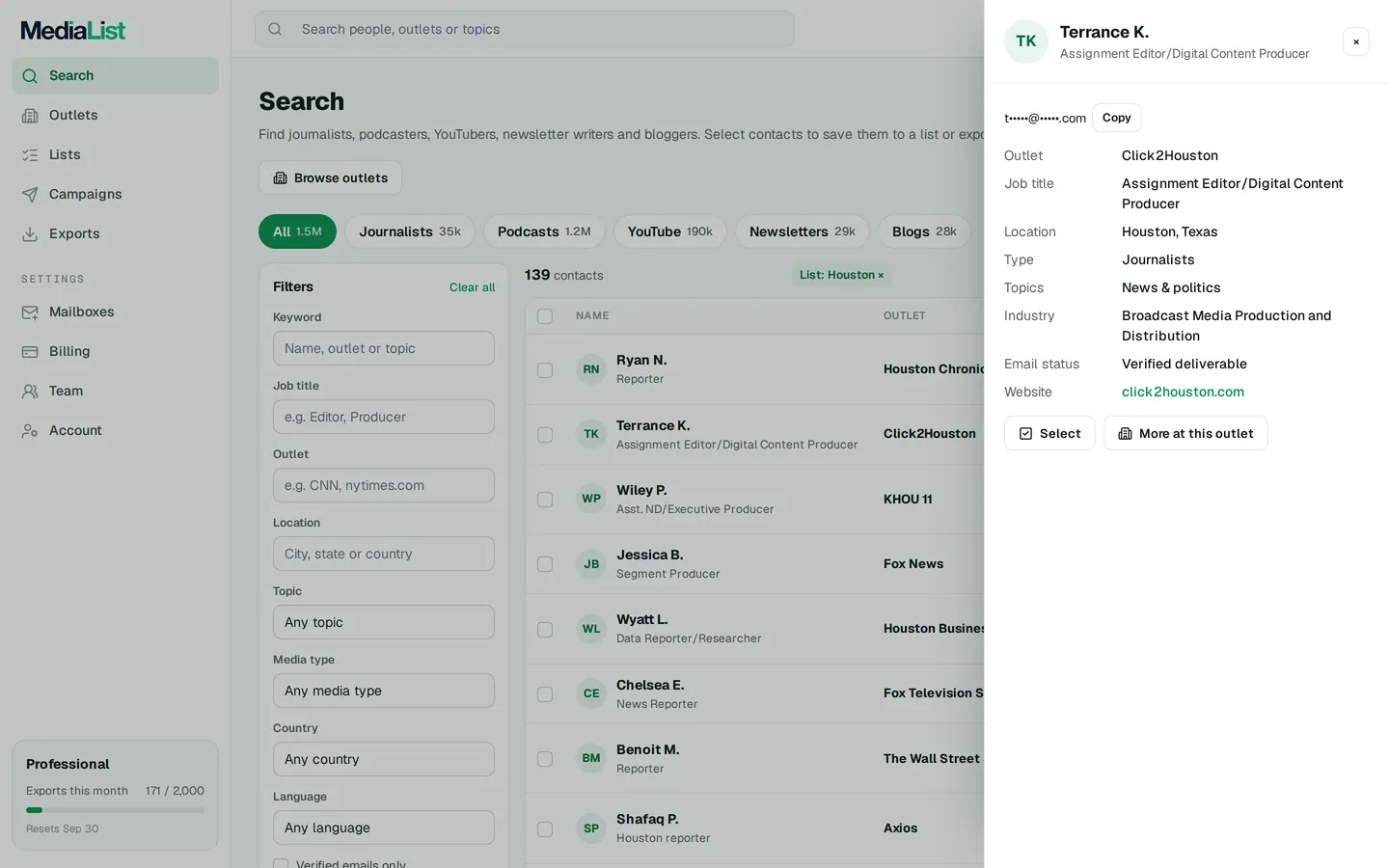Click Select for Terrance K.

1049,433
